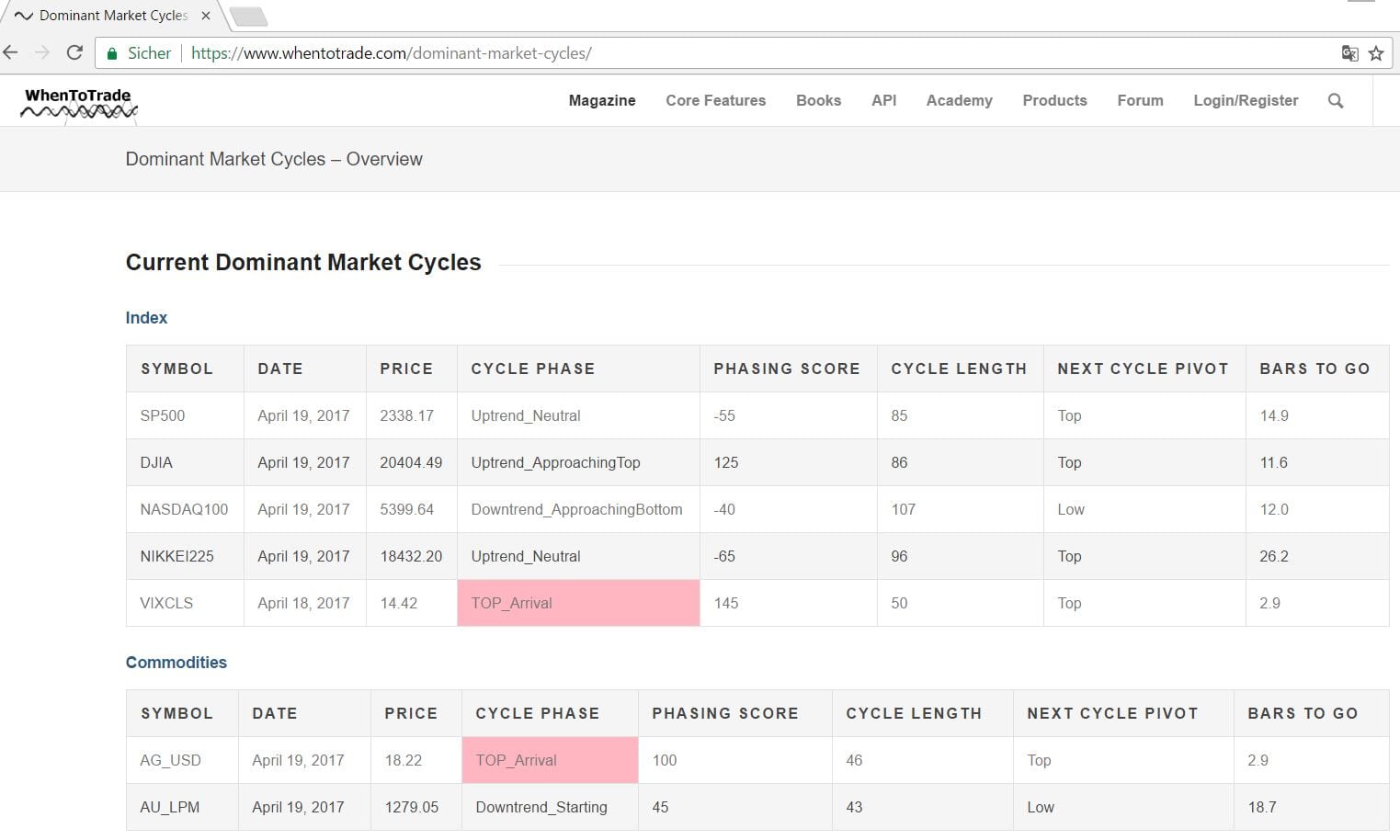The image size is (1400, 840).
Task: Switch to the Dominant Market Cycles tab
Action: (110, 15)
